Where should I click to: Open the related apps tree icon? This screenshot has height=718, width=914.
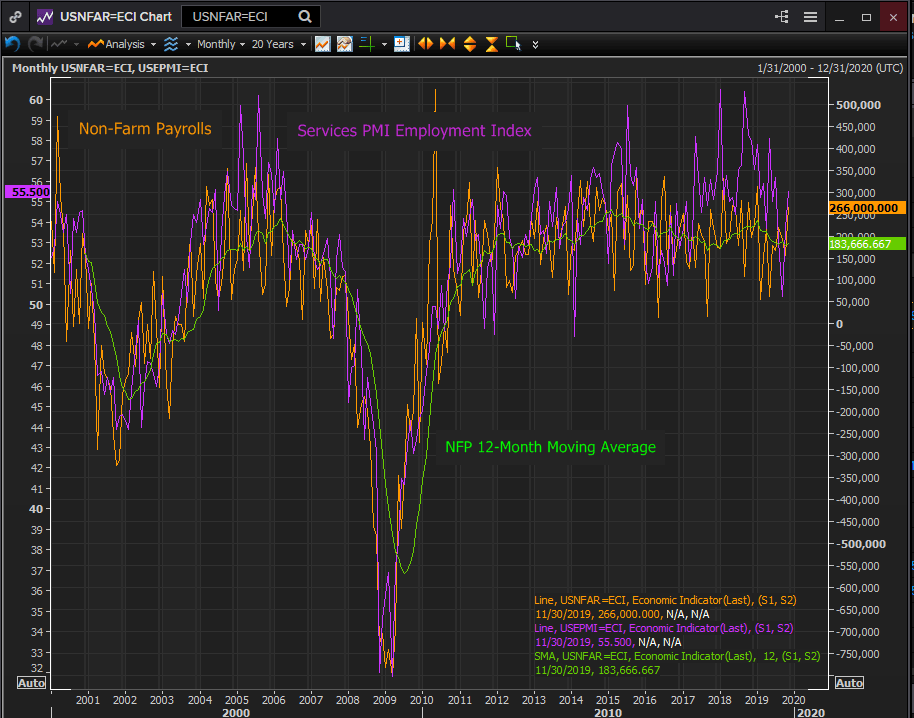point(782,17)
